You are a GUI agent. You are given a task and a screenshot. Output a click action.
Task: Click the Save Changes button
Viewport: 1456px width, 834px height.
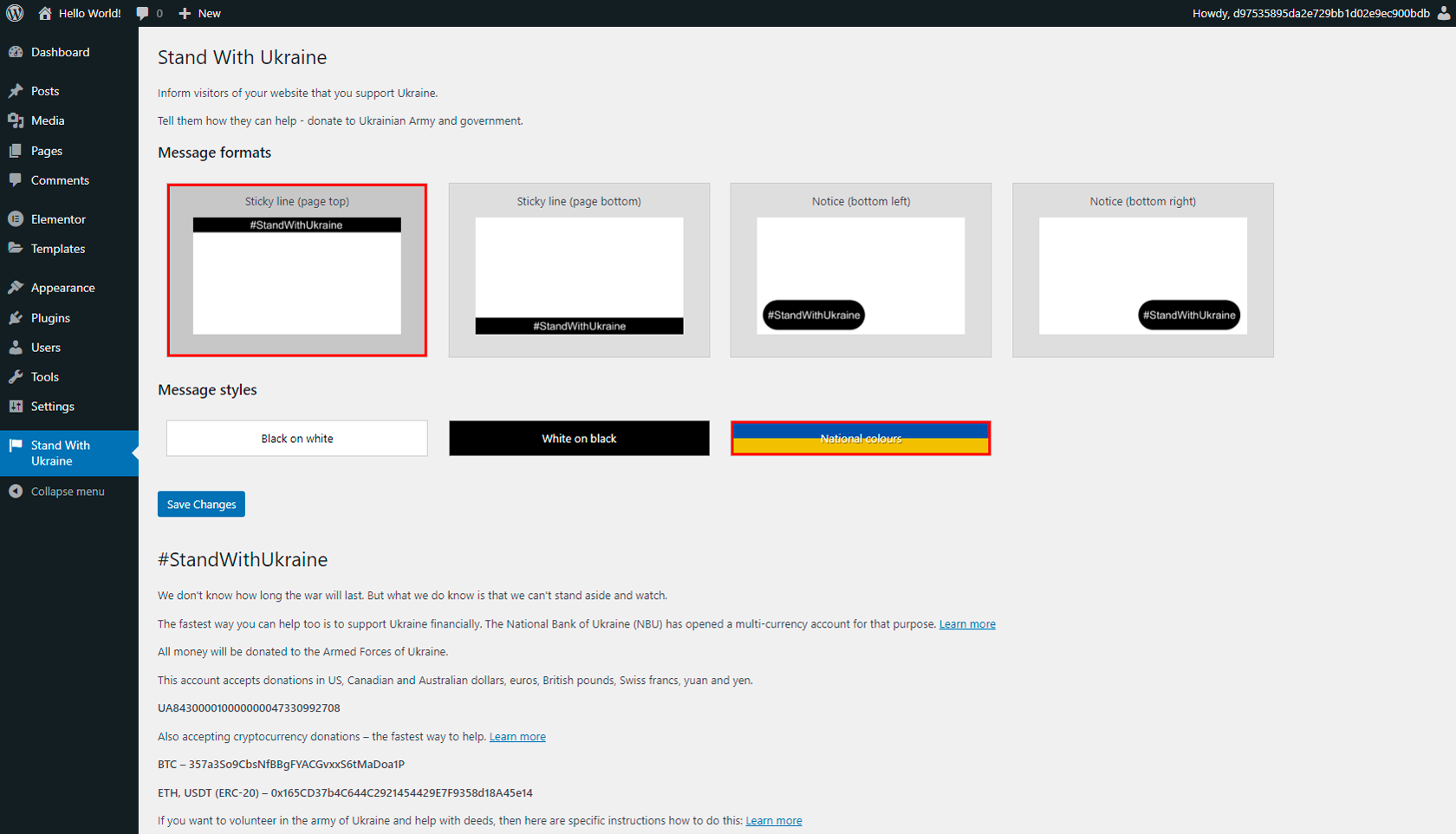pyautogui.click(x=201, y=505)
